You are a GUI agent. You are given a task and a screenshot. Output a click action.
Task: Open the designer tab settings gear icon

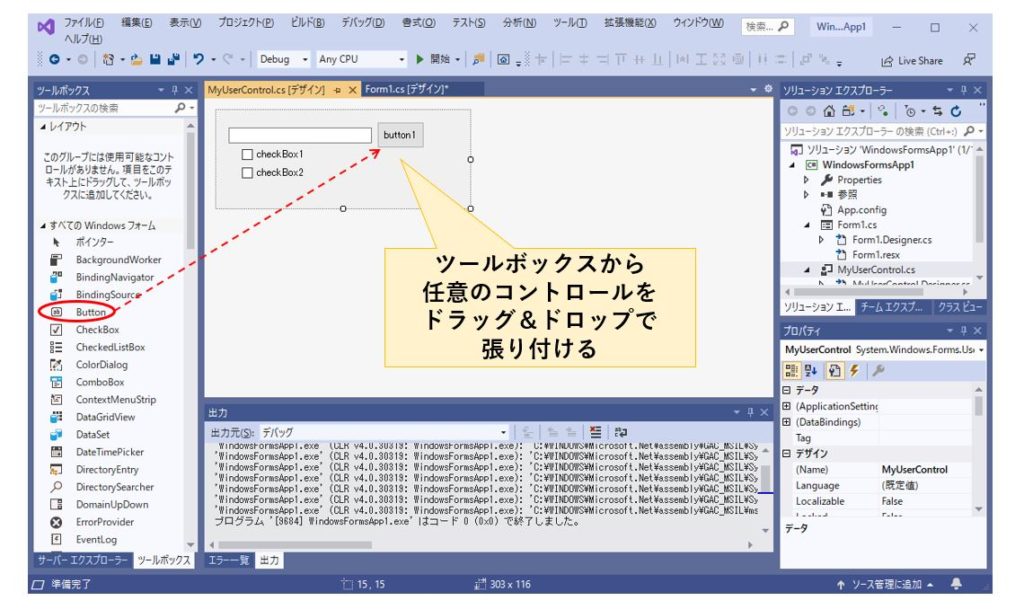(x=768, y=89)
